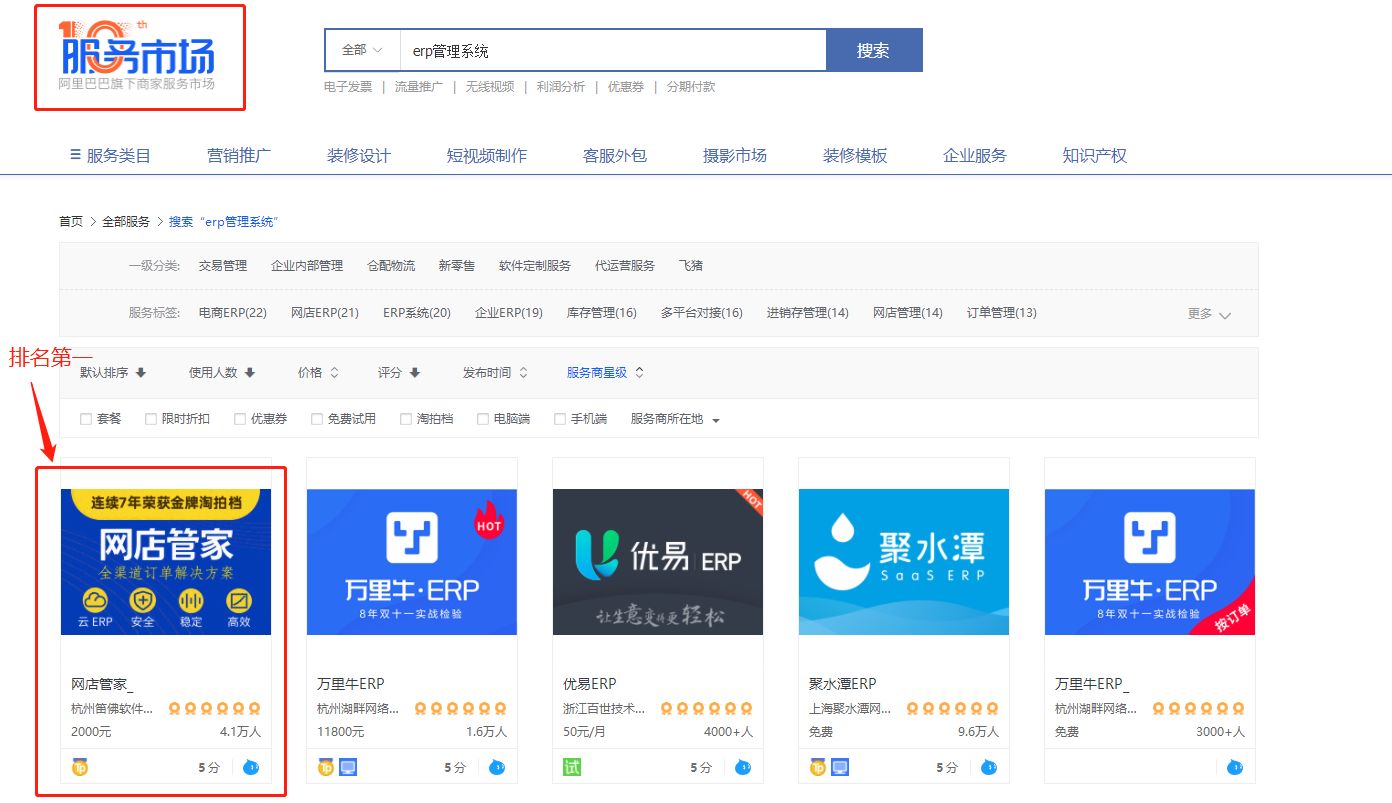Click the computer-version icon on 万里牛ERP card

348,767
